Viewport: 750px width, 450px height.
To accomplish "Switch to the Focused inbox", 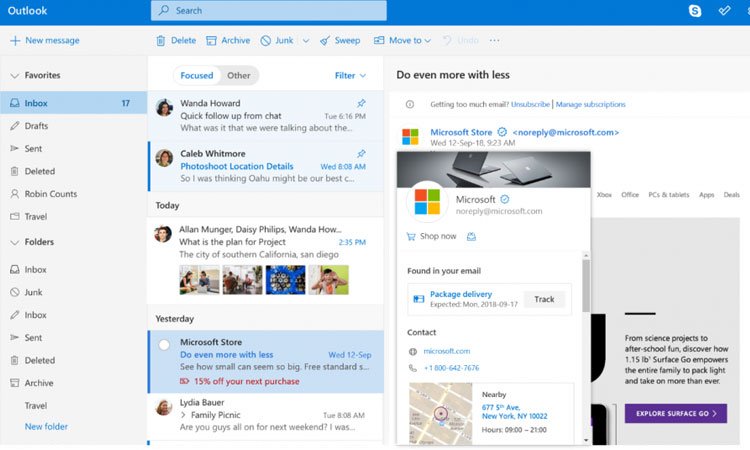I will tap(196, 75).
